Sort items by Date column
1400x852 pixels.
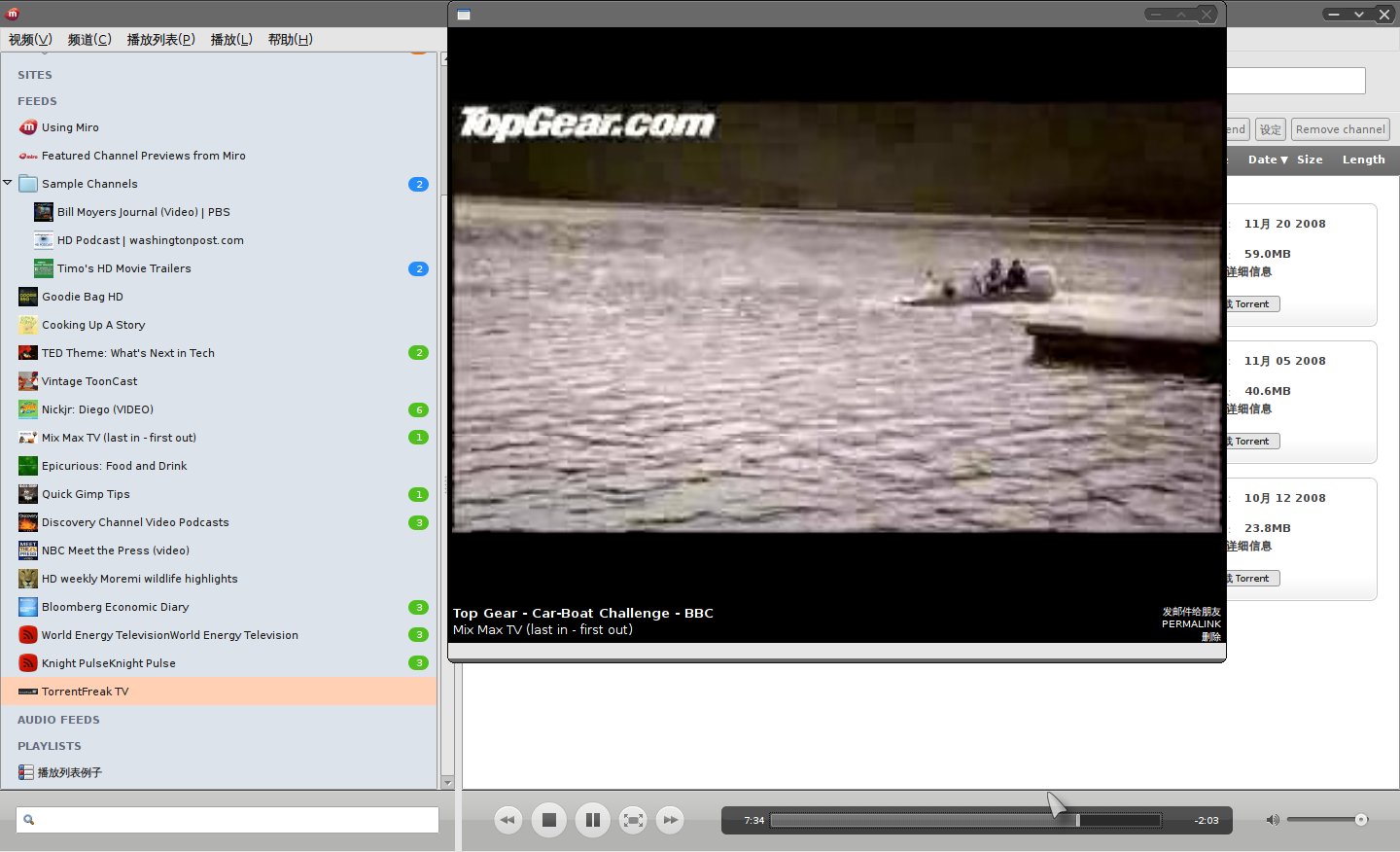click(x=1268, y=160)
